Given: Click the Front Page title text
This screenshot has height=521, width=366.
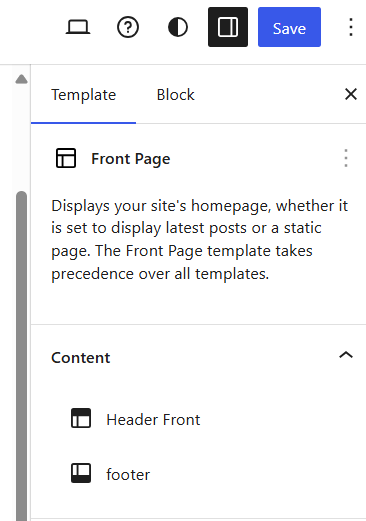Looking at the screenshot, I should (x=131, y=159).
